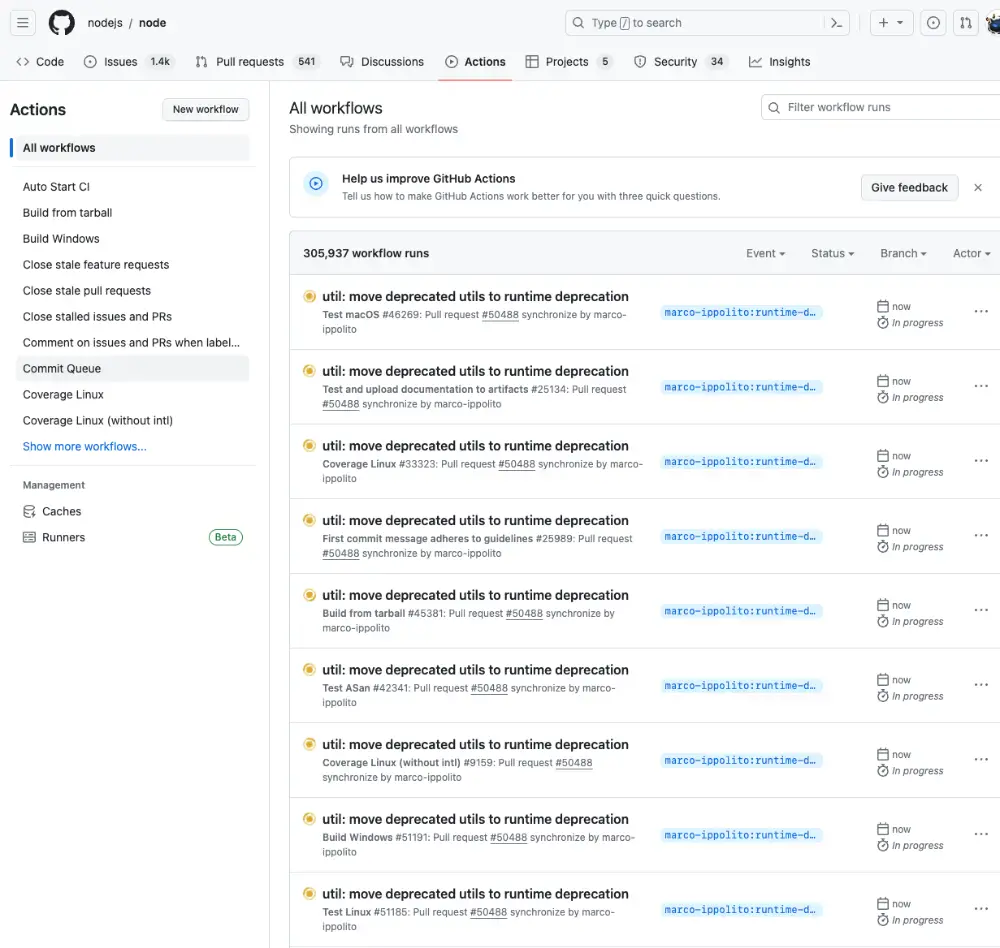Viewport: 1000px width, 948px height.
Task: Focus the Filter workflow runs field
Action: [x=885, y=108]
